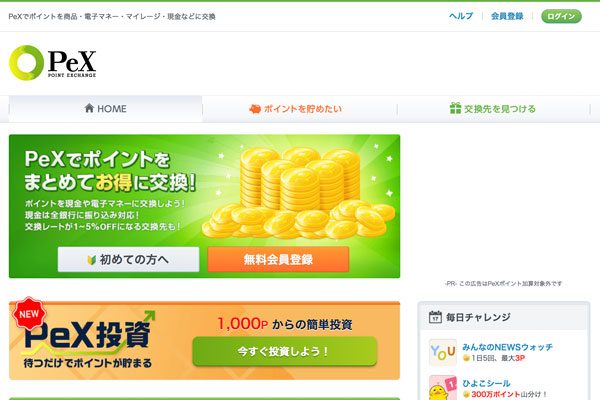Click the house icon beside HOME
This screenshot has height=400, width=600.
point(89,108)
